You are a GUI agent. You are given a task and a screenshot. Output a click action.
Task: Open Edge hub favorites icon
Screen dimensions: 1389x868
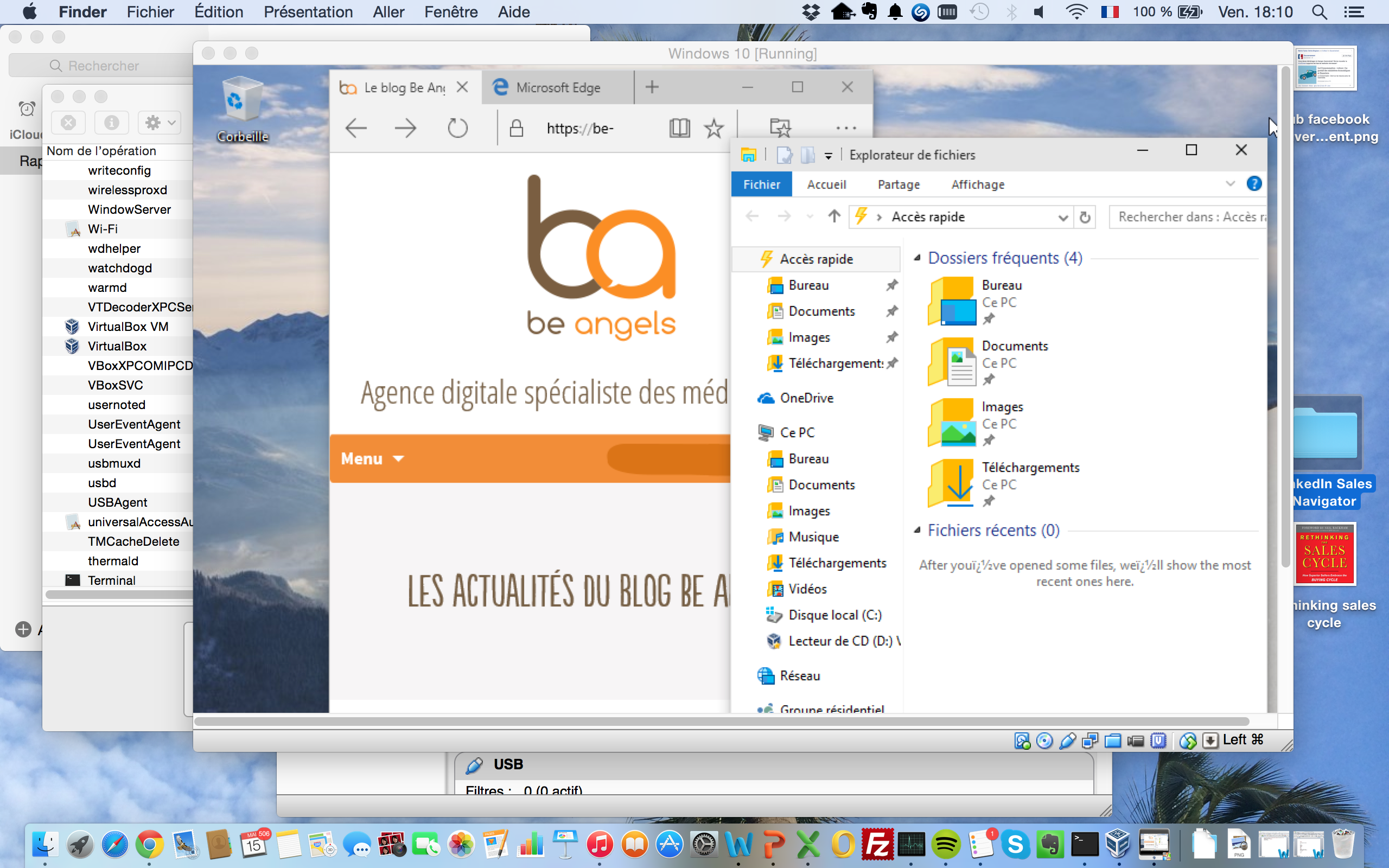780,128
